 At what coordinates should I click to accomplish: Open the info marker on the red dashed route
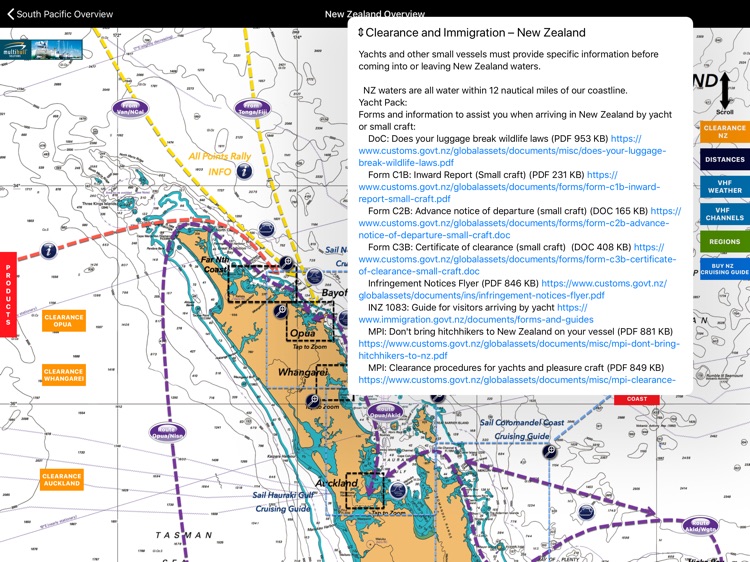(x=48, y=250)
